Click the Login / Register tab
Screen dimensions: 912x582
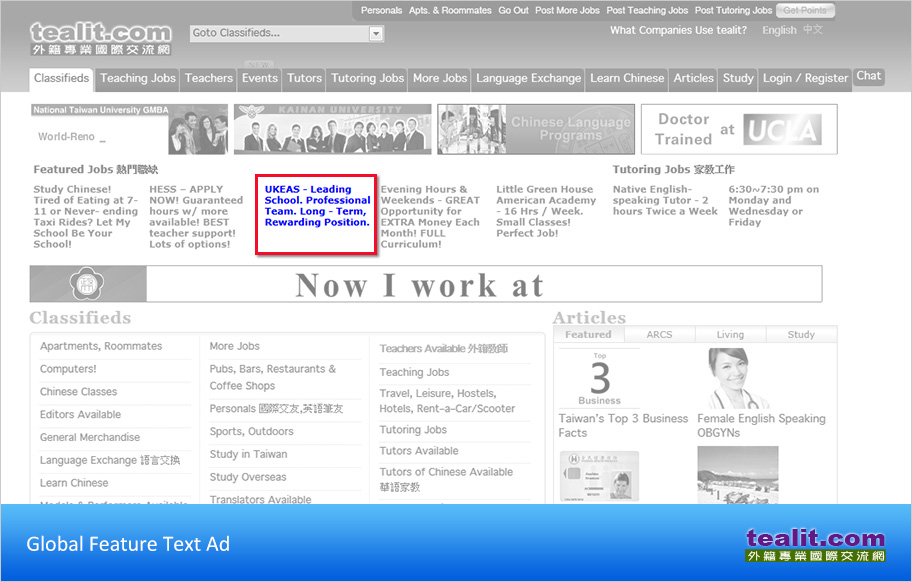[805, 78]
